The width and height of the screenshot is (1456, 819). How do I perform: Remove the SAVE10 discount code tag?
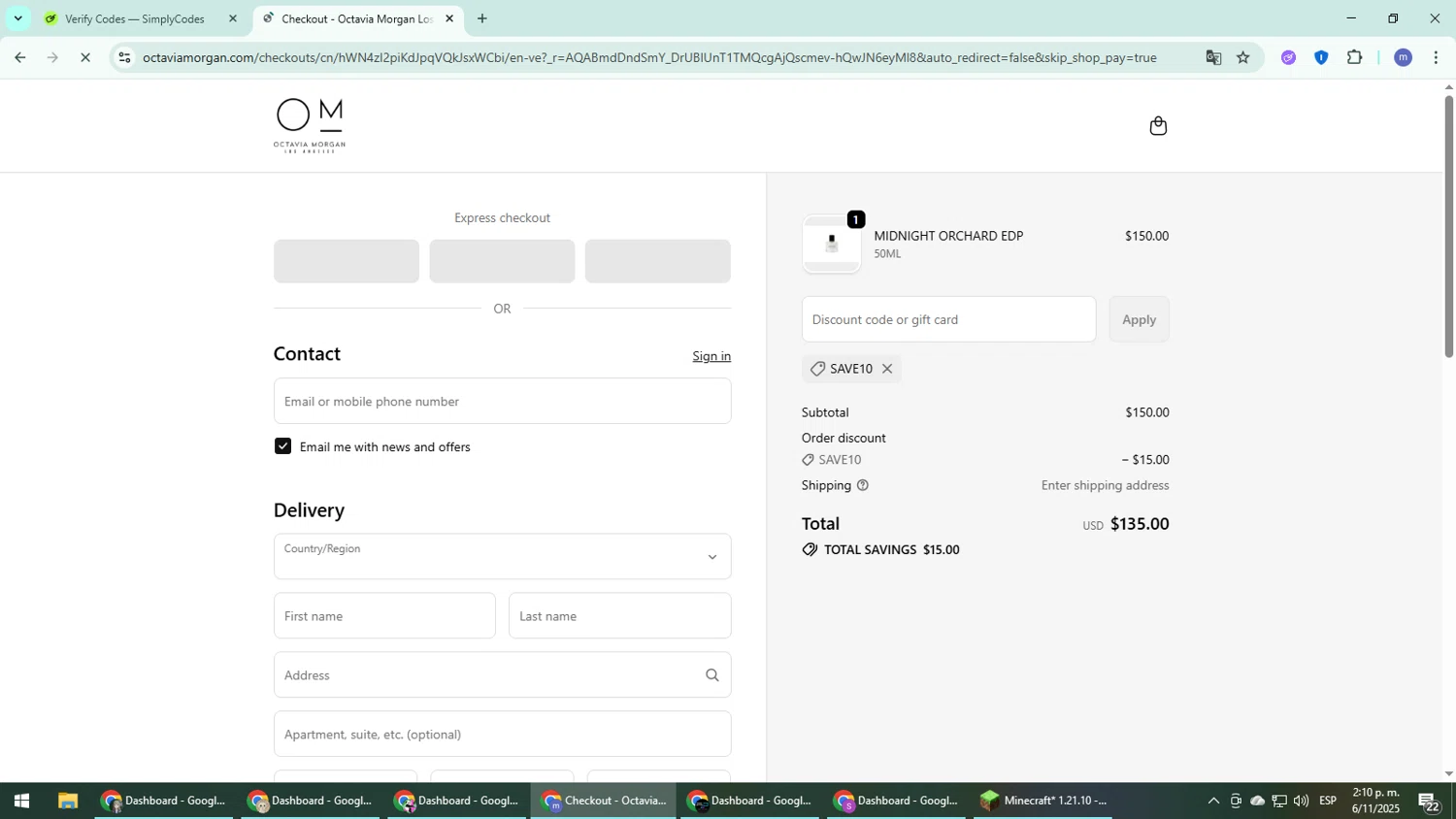point(887,369)
